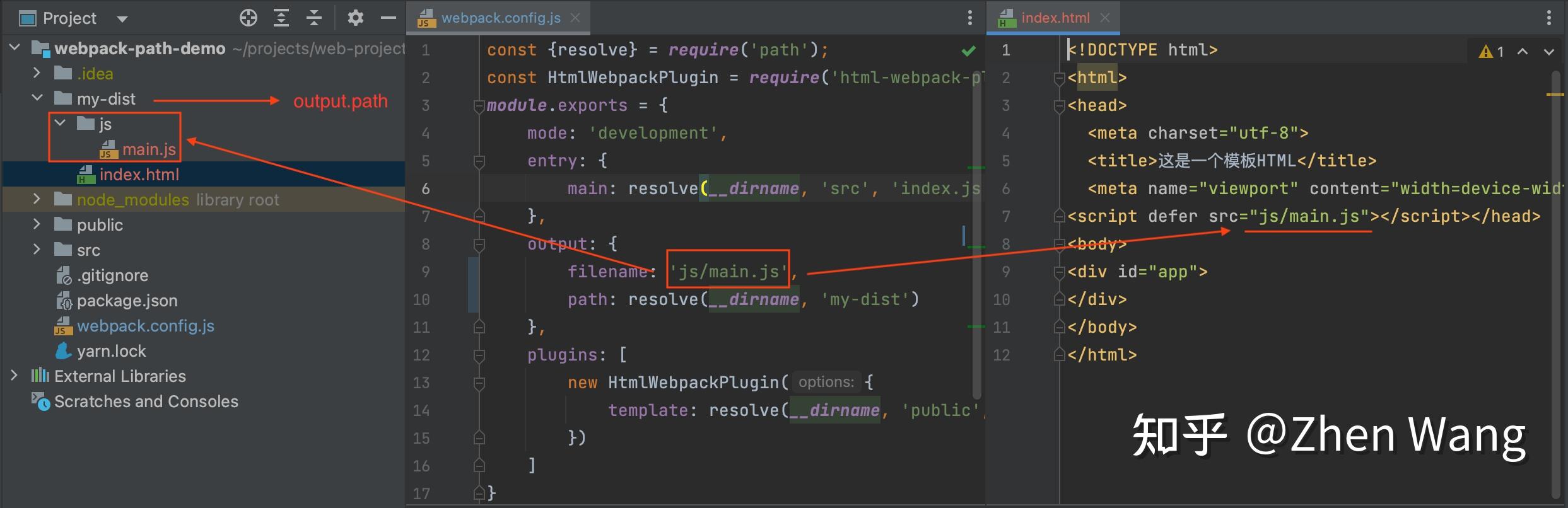Image resolution: width=1568 pixels, height=508 pixels.
Task: Click the .idea folder icon
Action: [63, 73]
